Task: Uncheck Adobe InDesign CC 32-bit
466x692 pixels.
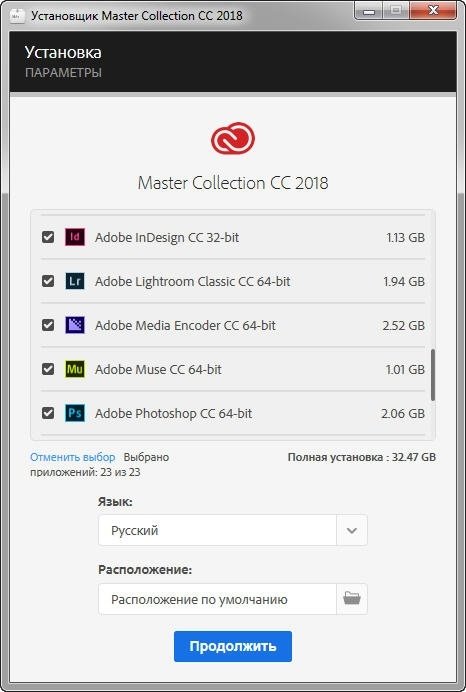Action: coord(48,237)
